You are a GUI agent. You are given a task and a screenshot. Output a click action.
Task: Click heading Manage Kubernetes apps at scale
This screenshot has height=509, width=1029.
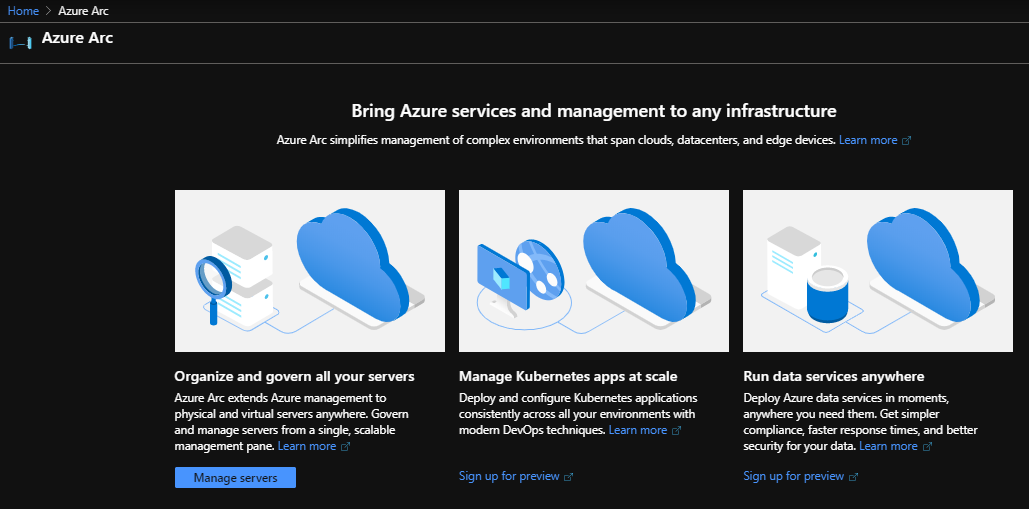(568, 377)
